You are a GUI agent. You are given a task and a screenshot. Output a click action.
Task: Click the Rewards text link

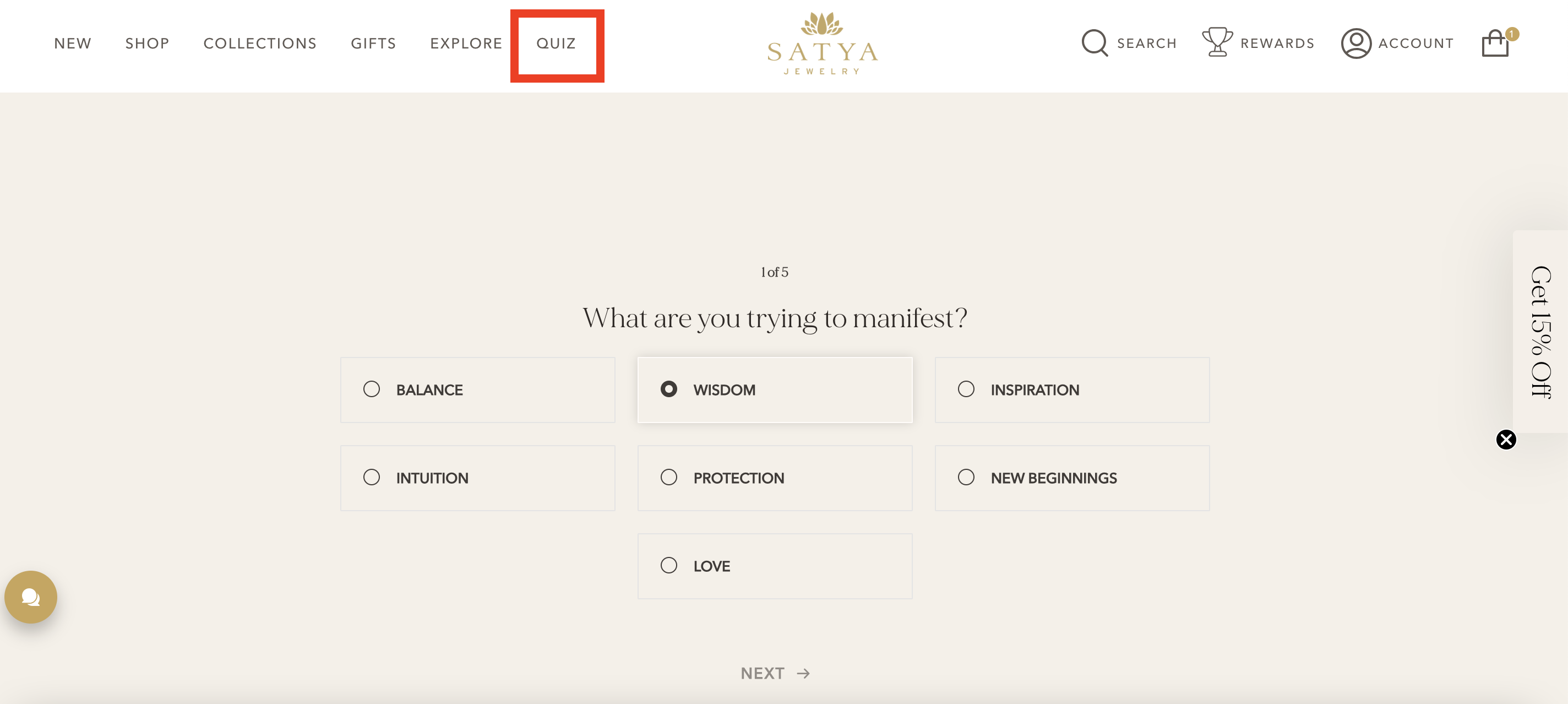[x=1277, y=43]
